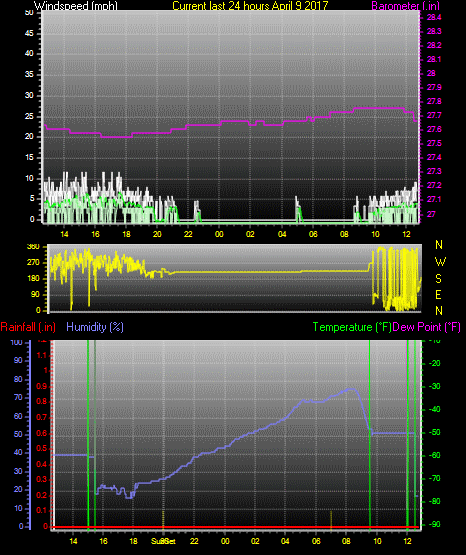Click the 100 value on humidity axis
The height and width of the screenshot is (555, 466).
coord(17,343)
